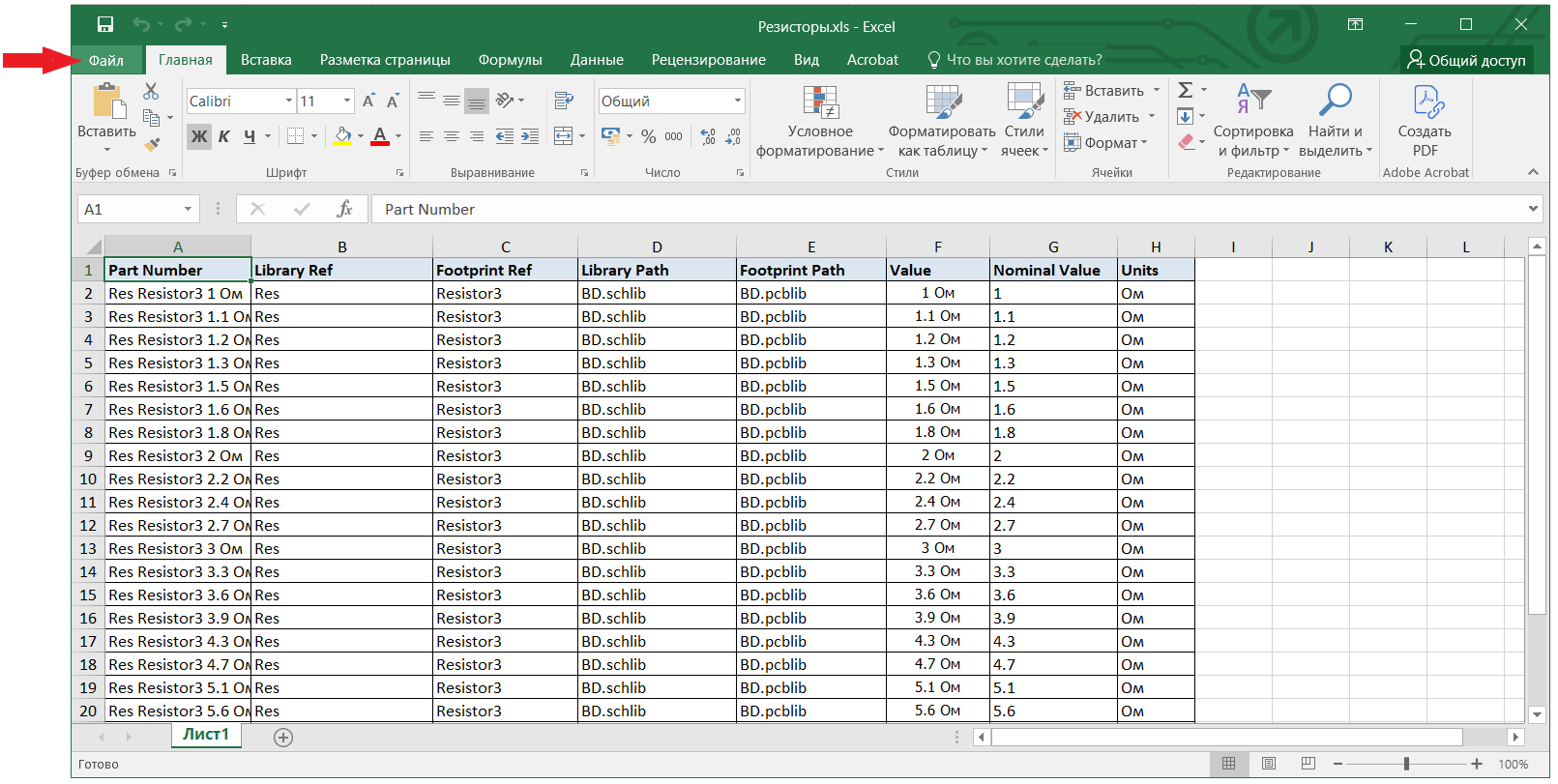Click the Общий доступ share button
The image size is (1558, 784).
pos(1466,60)
